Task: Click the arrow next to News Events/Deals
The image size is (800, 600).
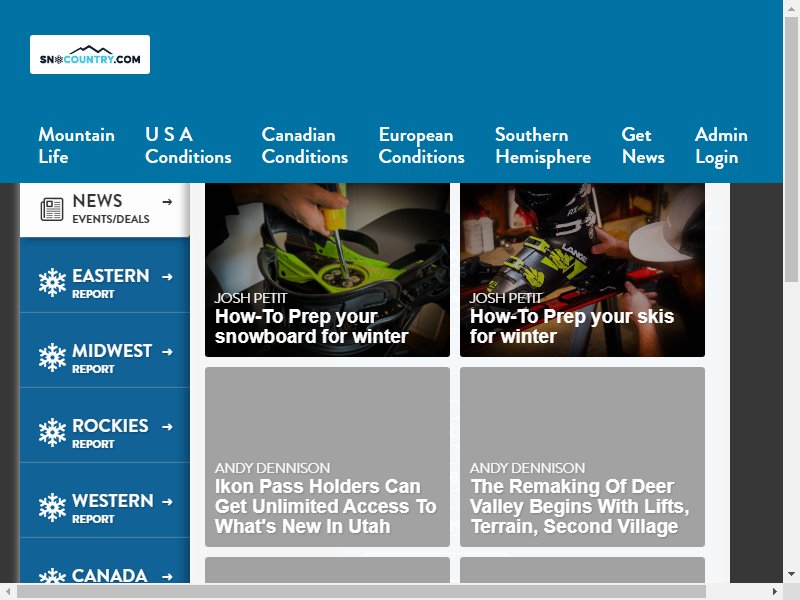Action: point(167,202)
